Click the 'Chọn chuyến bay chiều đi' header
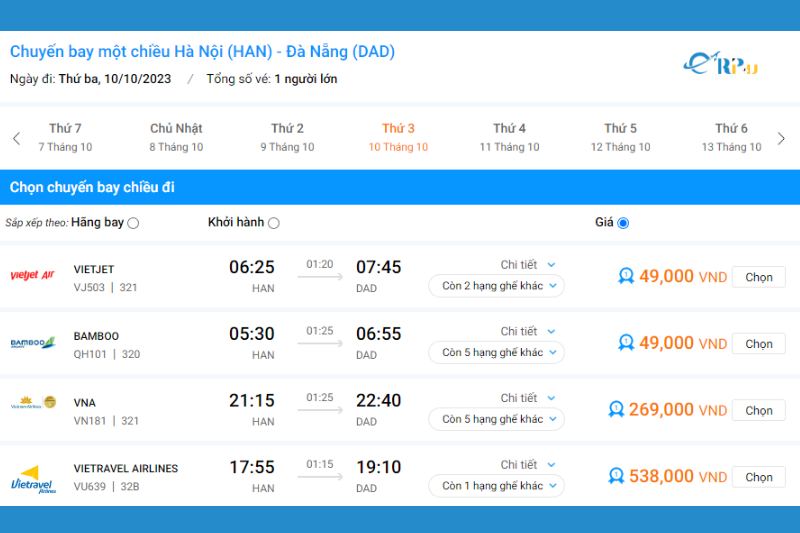 92,187
